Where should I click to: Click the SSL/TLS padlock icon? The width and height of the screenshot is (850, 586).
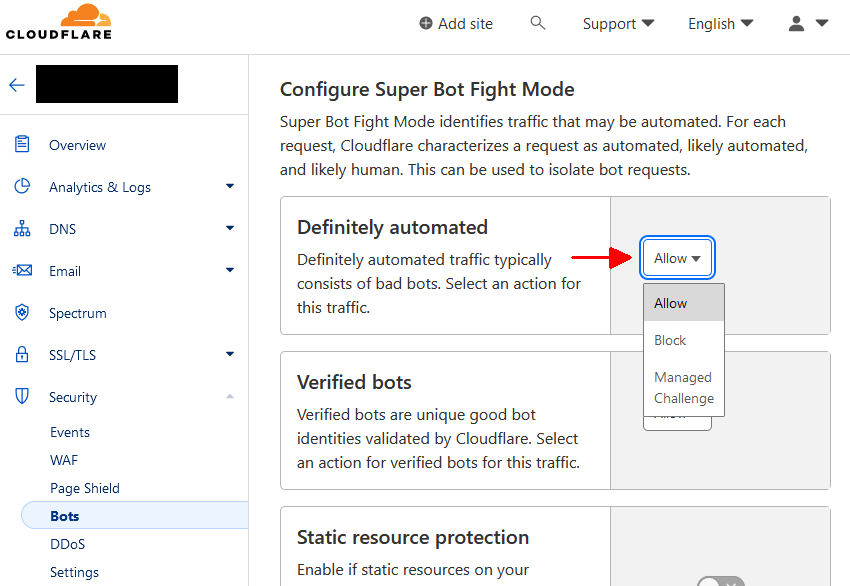pyautogui.click(x=22, y=354)
